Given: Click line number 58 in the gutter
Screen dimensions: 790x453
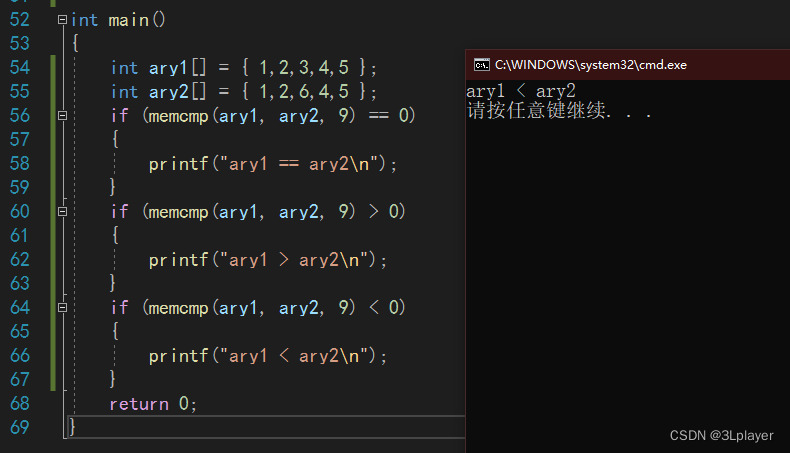Looking at the screenshot, I should 20,163.
